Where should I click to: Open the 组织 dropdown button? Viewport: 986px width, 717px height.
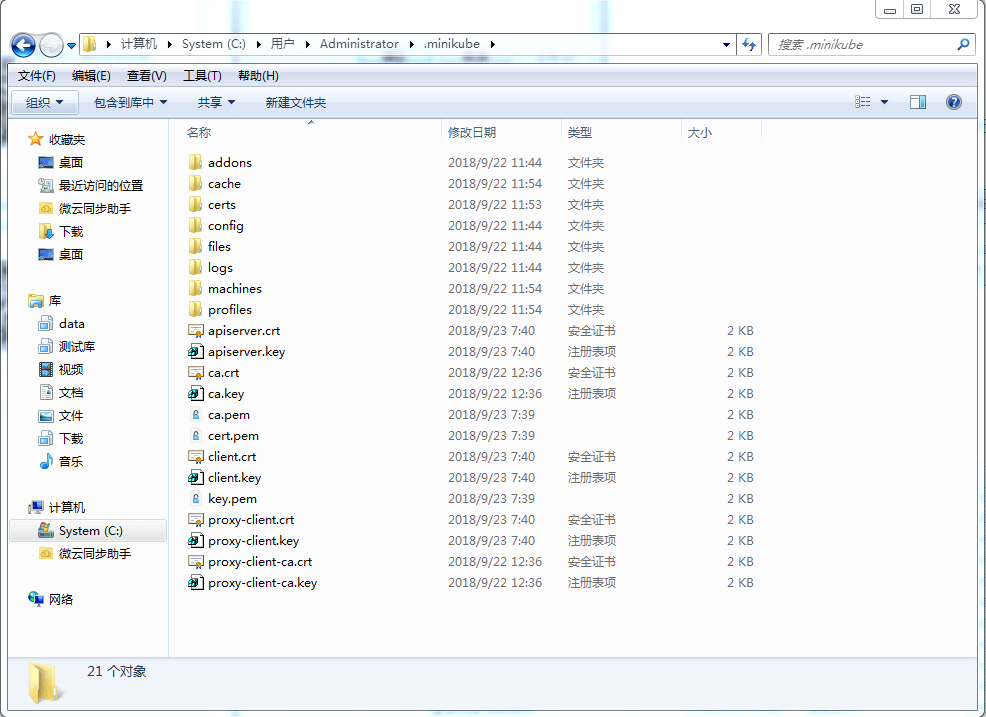45,103
